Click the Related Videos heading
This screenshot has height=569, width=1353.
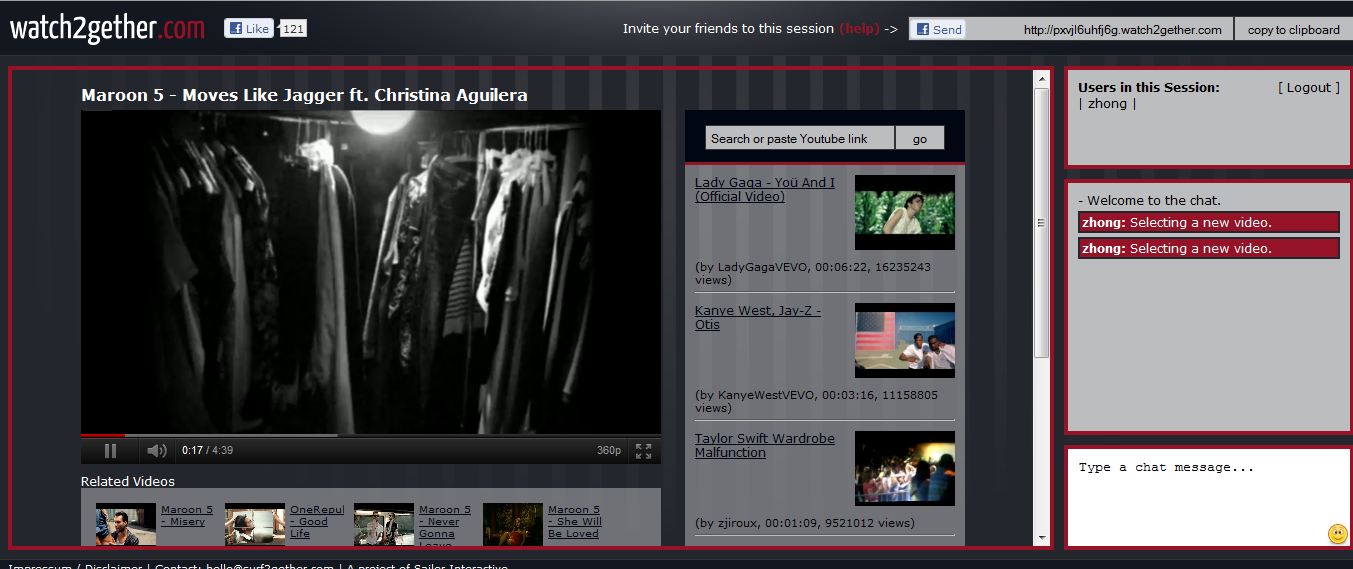(x=128, y=481)
